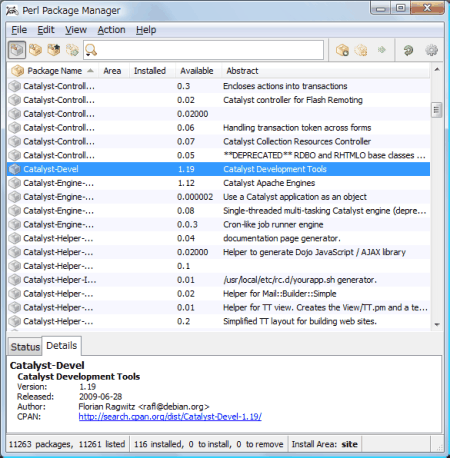Open the Catalyst-Devel CPAN search link
The height and width of the screenshot is (458, 450).
[x=170, y=416]
